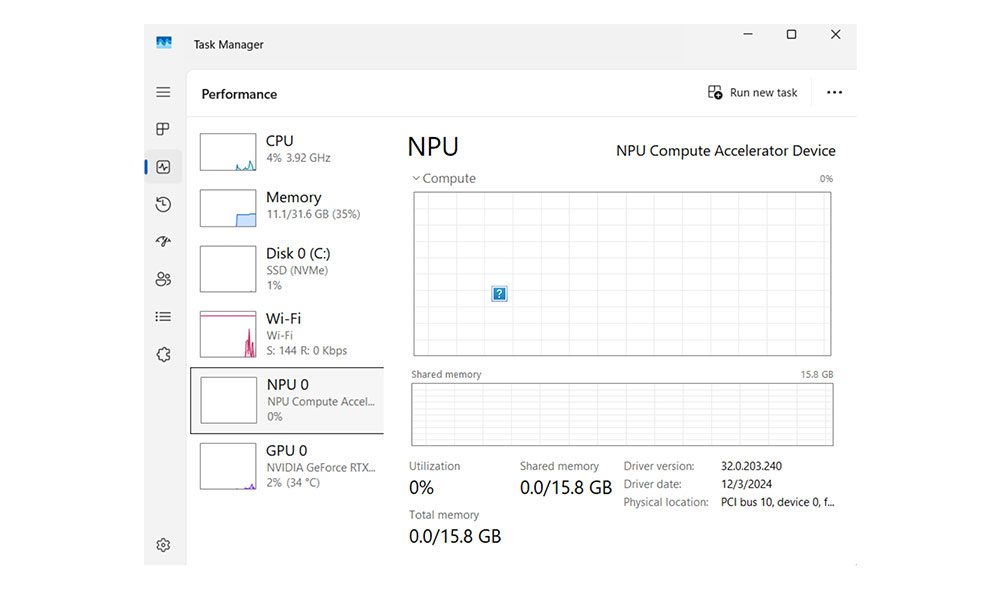The image size is (1000, 600).
Task: Open the Services puzzle icon
Action: (163, 354)
